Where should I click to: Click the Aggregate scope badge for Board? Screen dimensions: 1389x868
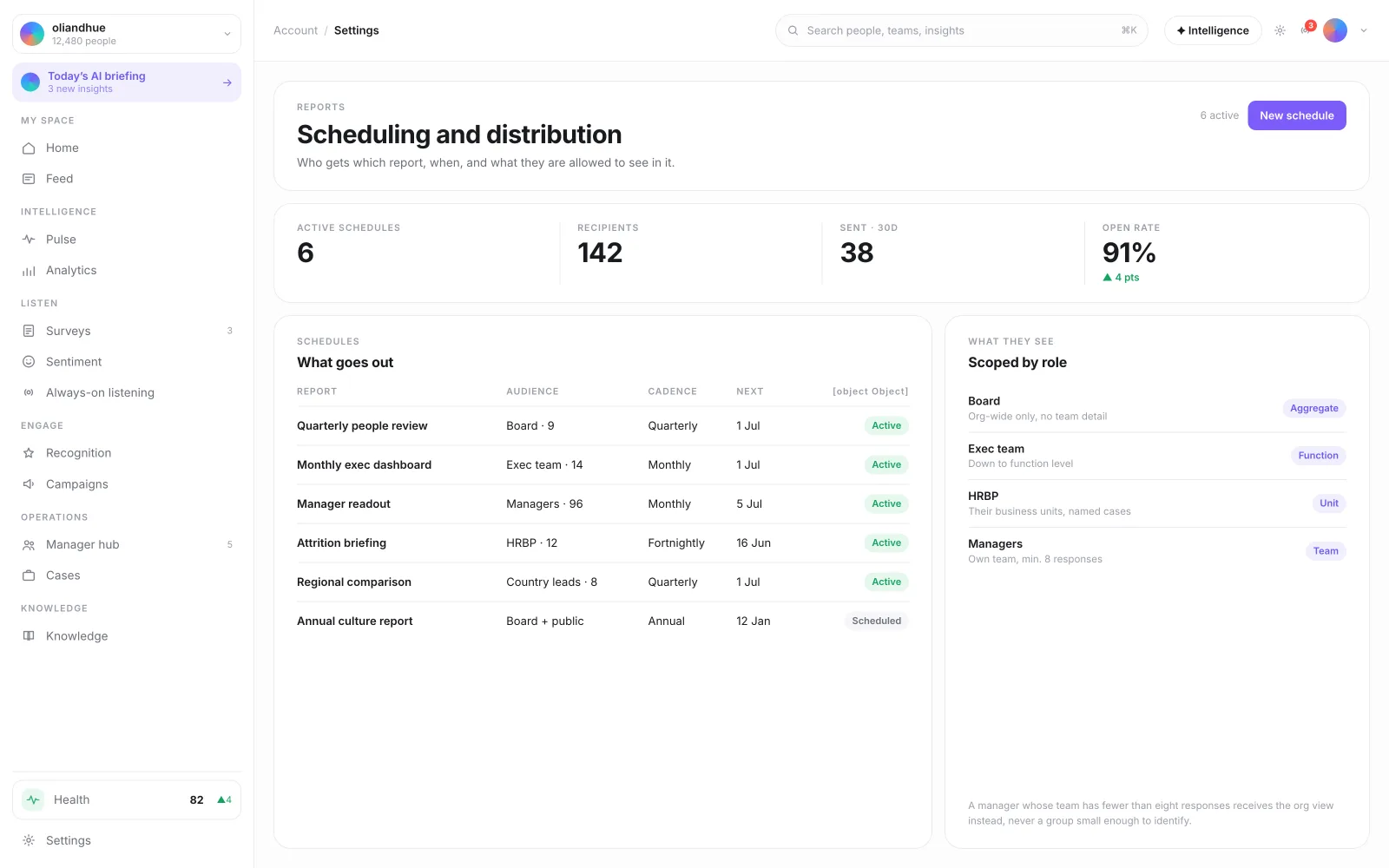[1313, 409]
